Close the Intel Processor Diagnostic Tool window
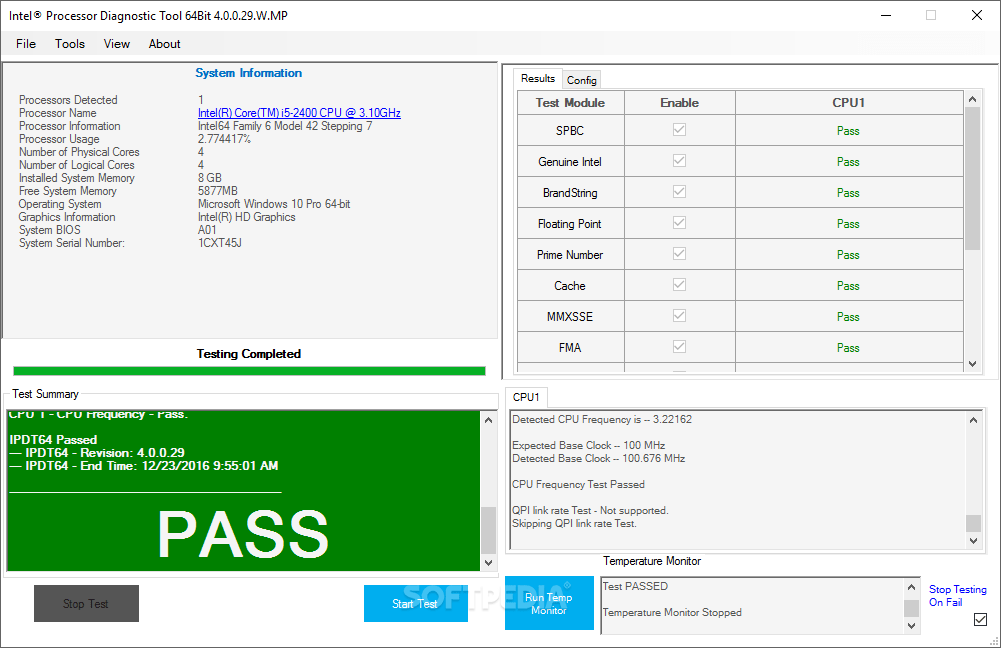 [x=977, y=15]
